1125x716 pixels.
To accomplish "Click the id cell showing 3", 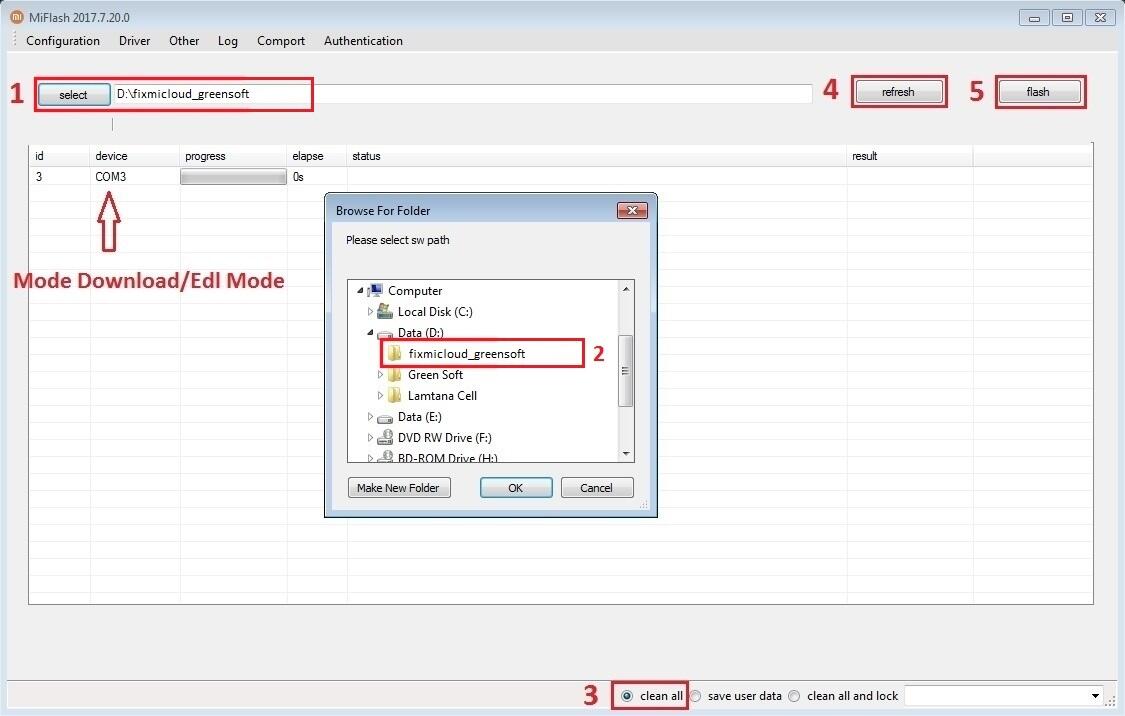I will 39,176.
